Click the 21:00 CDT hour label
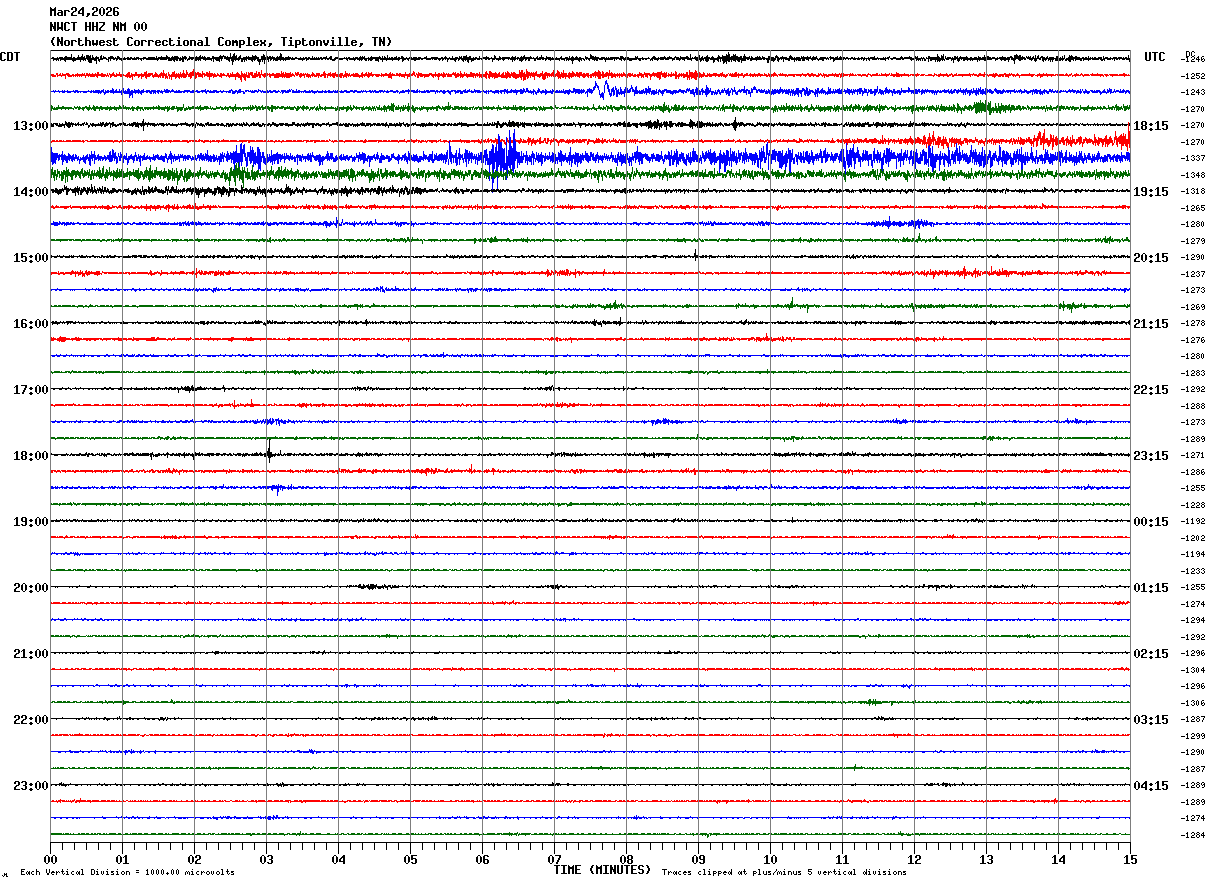The height and width of the screenshot is (886, 1210). [31, 654]
